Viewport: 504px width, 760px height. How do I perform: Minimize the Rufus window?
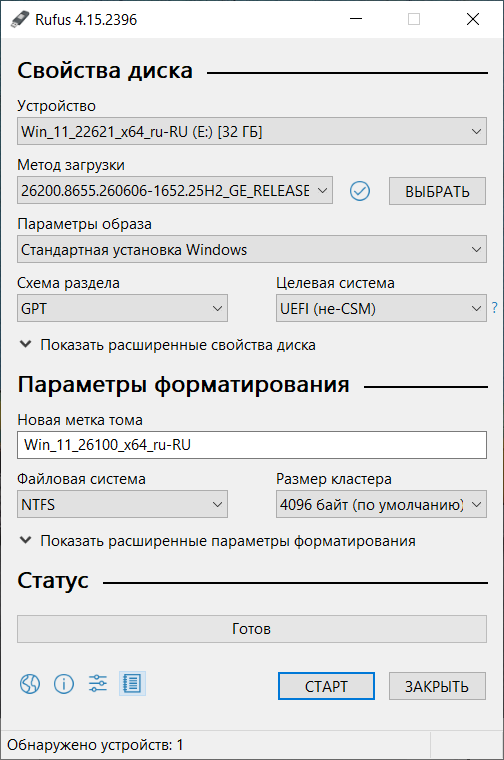(356, 19)
